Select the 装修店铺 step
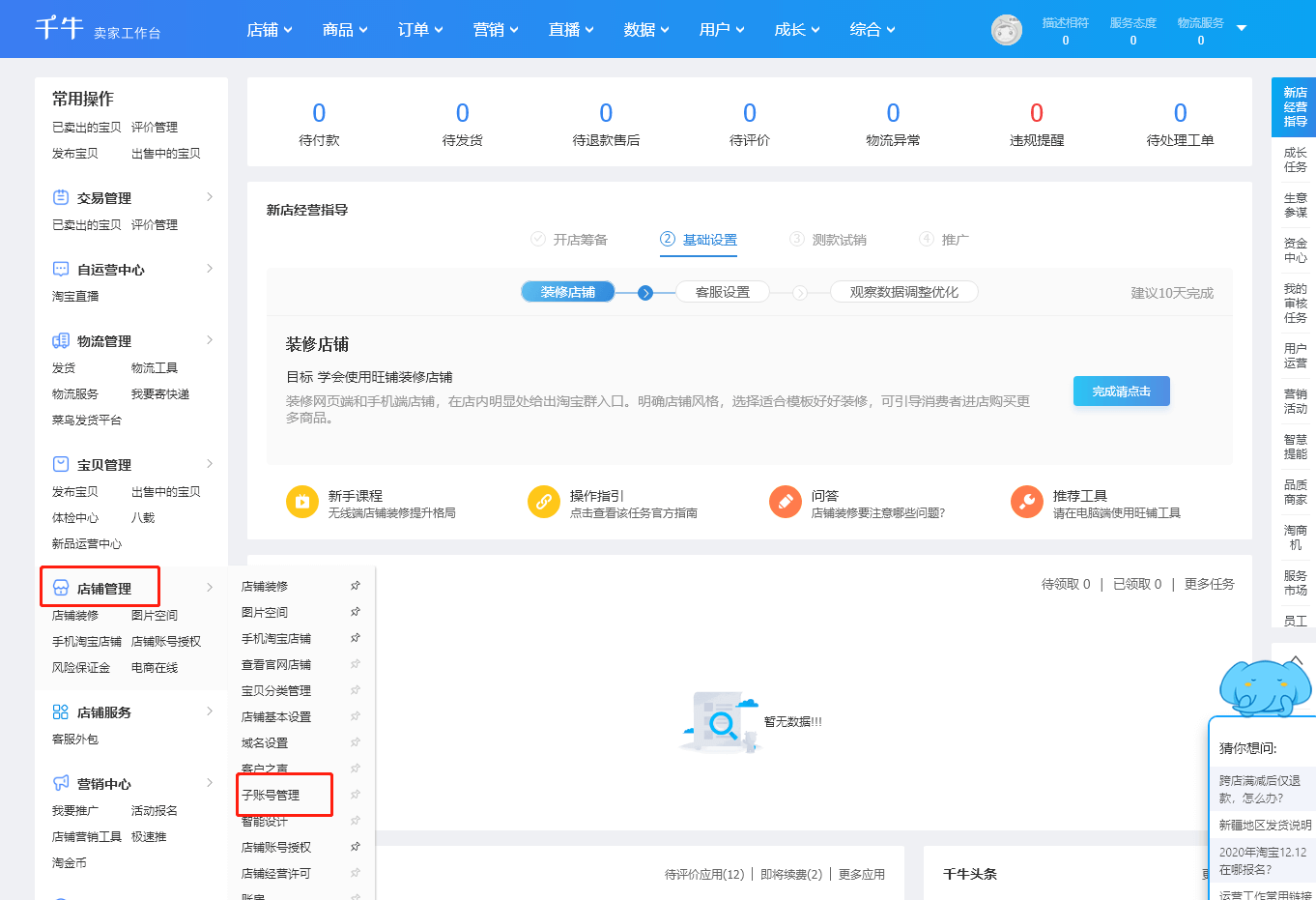 tap(568, 292)
